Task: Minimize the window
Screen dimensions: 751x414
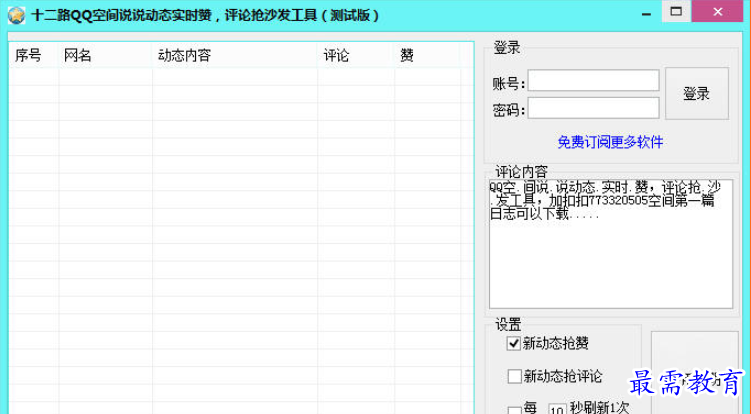Action: coord(647,13)
